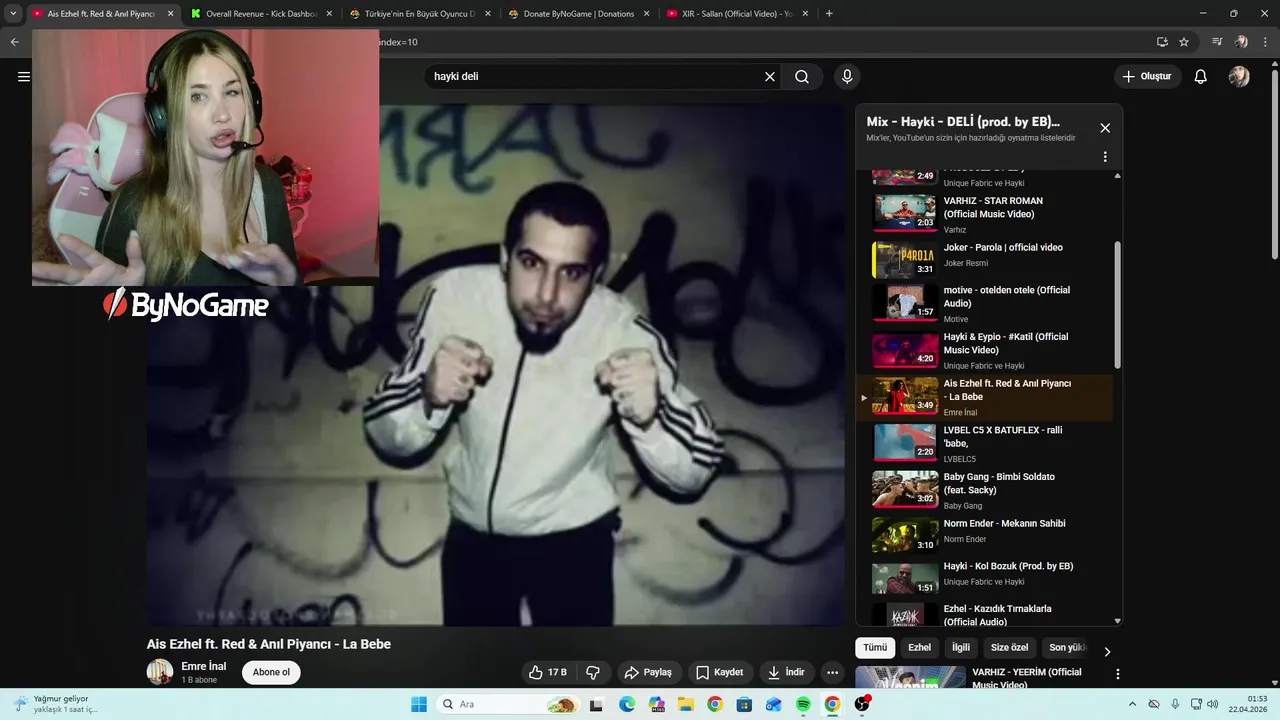
Task: Play Joker - Parola from playlist
Action: tap(985, 258)
